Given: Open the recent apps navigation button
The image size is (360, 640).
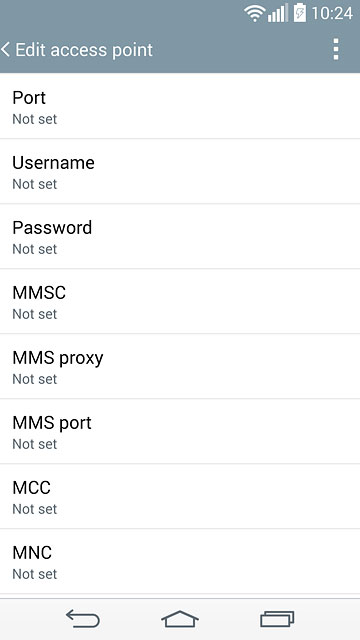Looking at the screenshot, I should point(277,619).
